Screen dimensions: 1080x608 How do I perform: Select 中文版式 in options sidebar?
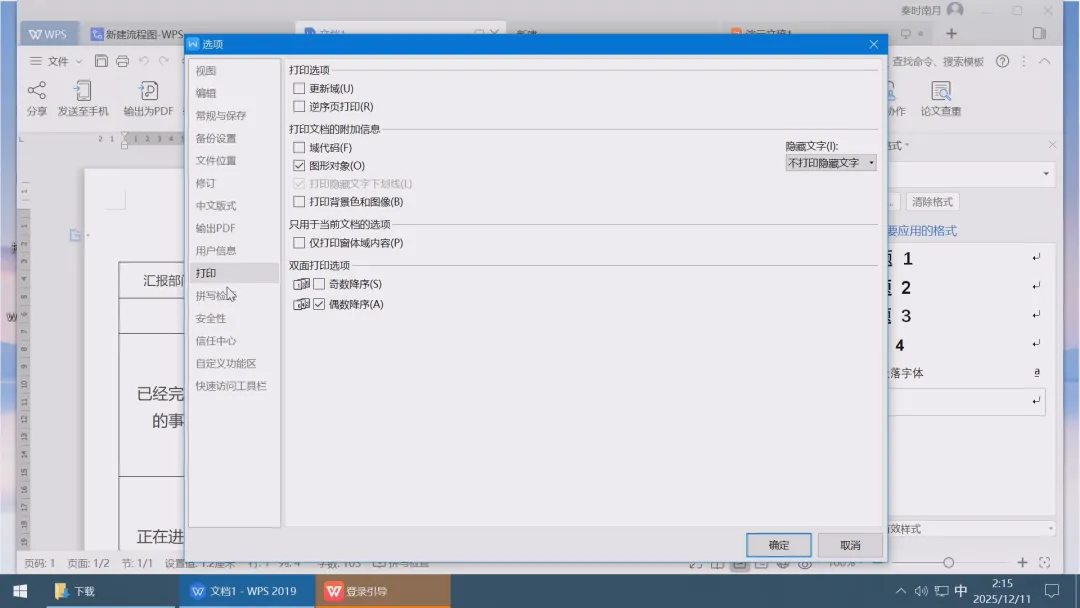234,205
